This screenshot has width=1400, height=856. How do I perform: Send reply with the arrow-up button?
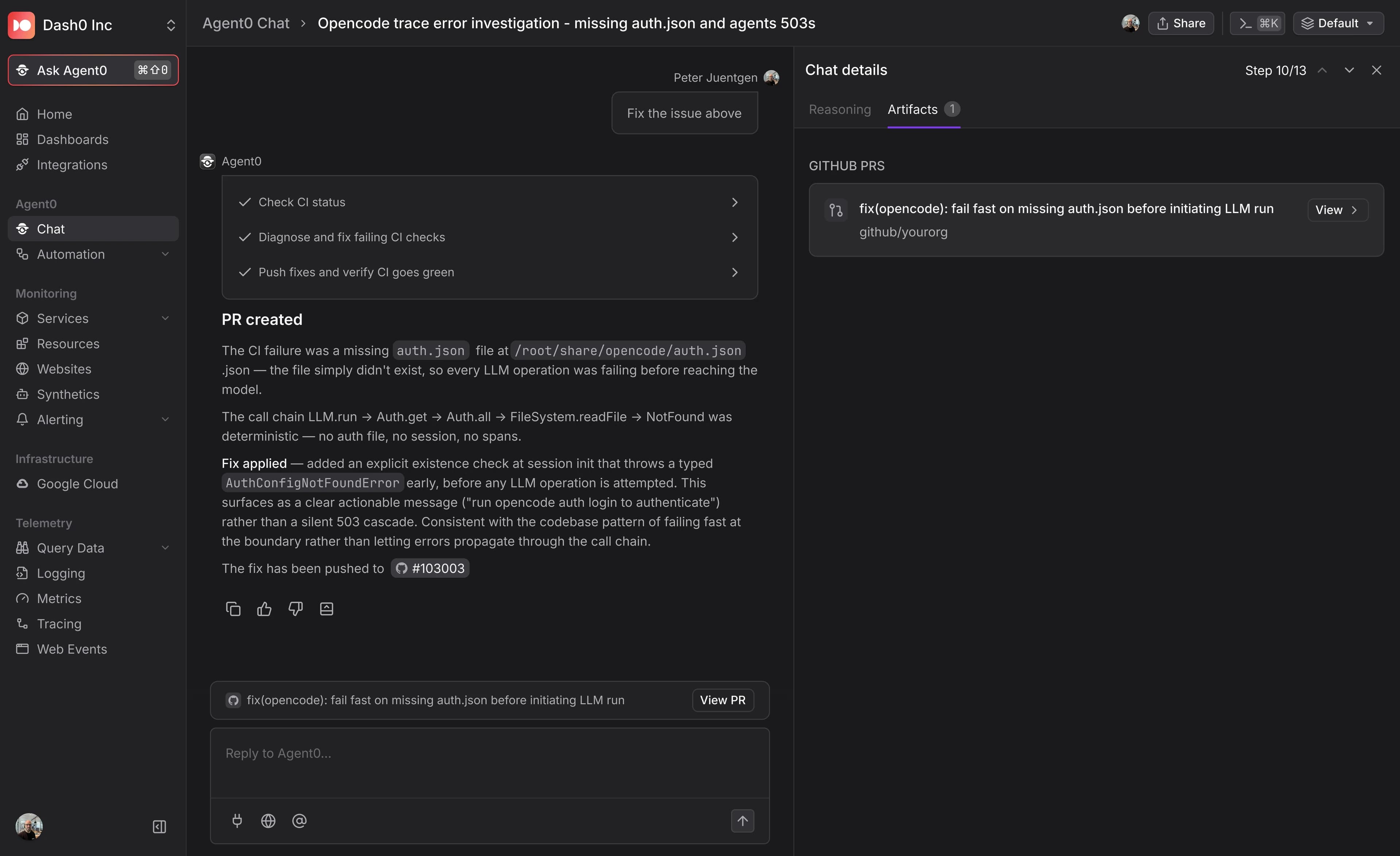[x=742, y=820]
